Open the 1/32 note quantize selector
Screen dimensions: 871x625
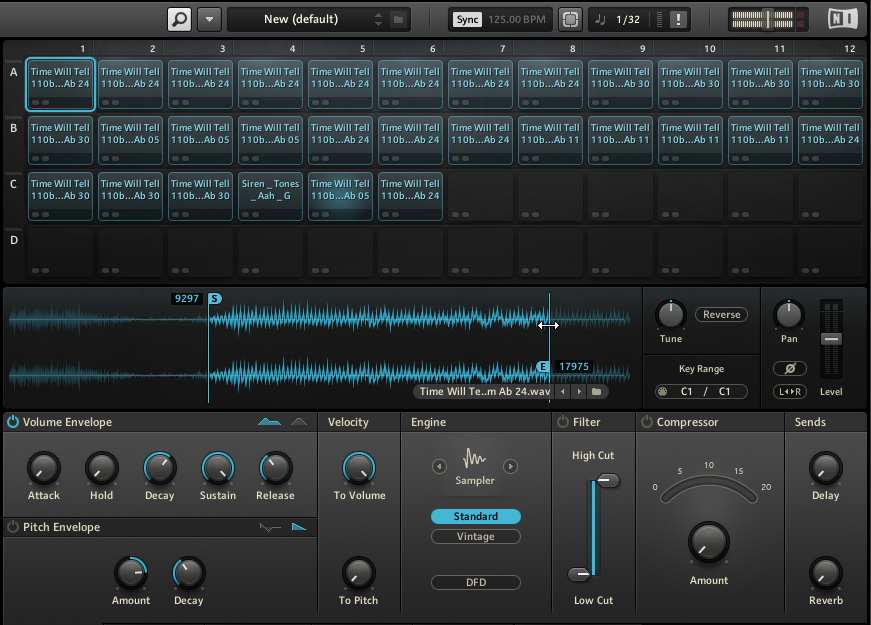[627, 19]
